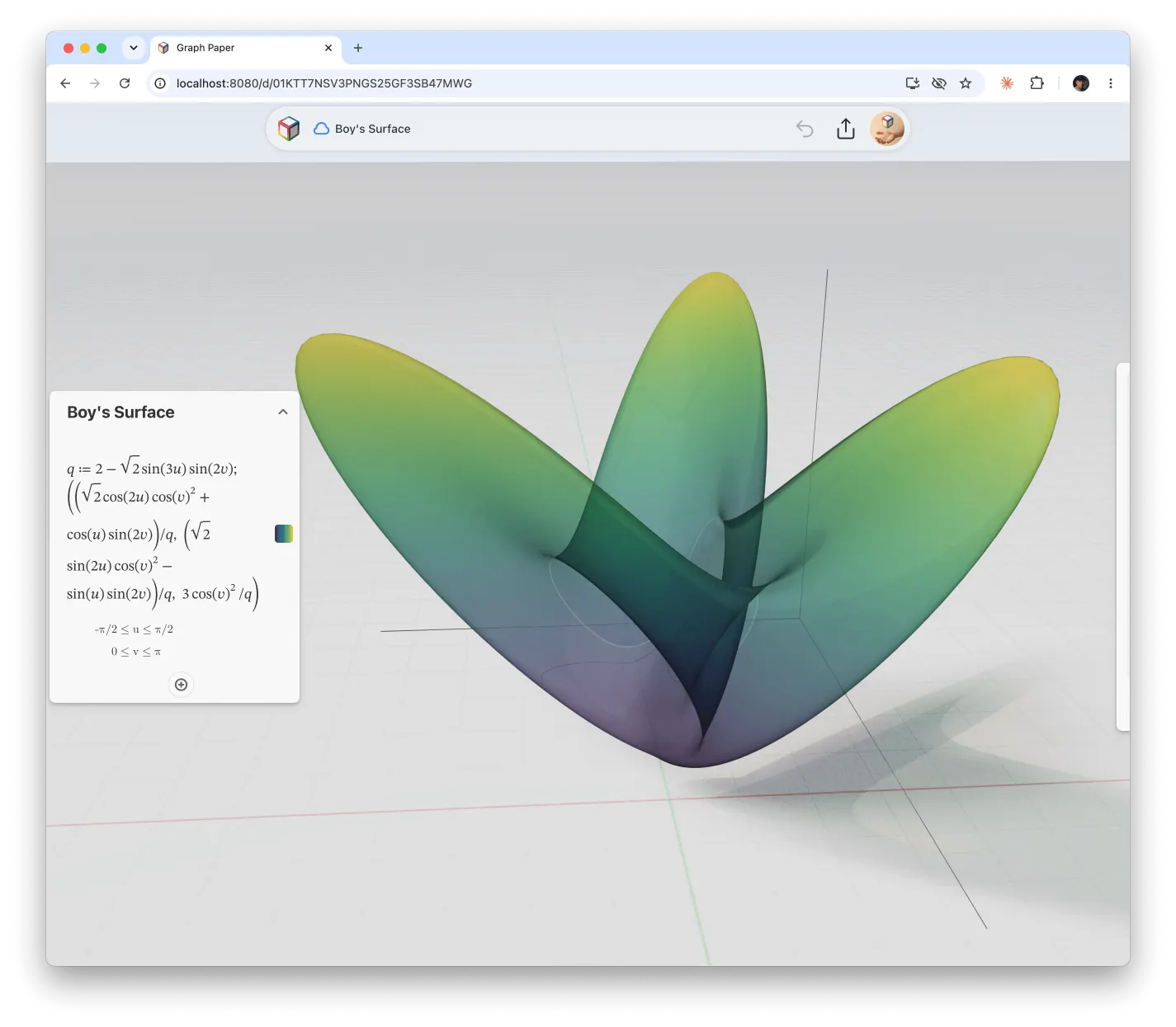Viewport: 1176px width, 1027px height.
Task: Go back in the browser
Action: click(65, 83)
